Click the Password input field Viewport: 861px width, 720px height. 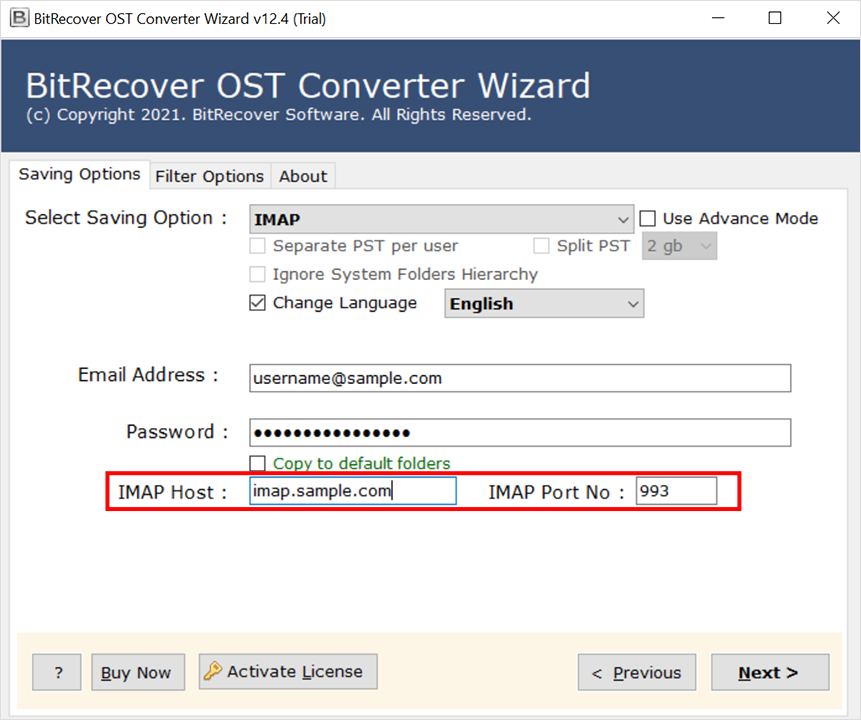(x=520, y=433)
